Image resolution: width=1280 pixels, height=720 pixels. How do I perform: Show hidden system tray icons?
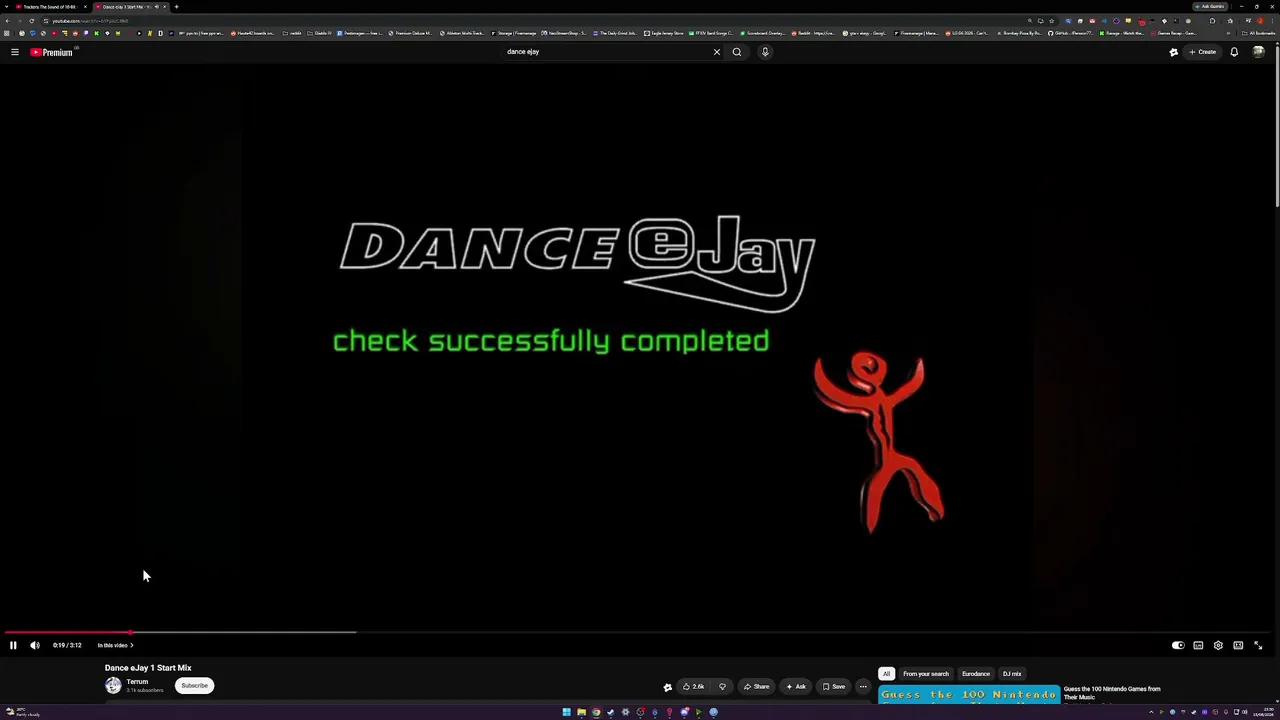click(1151, 712)
